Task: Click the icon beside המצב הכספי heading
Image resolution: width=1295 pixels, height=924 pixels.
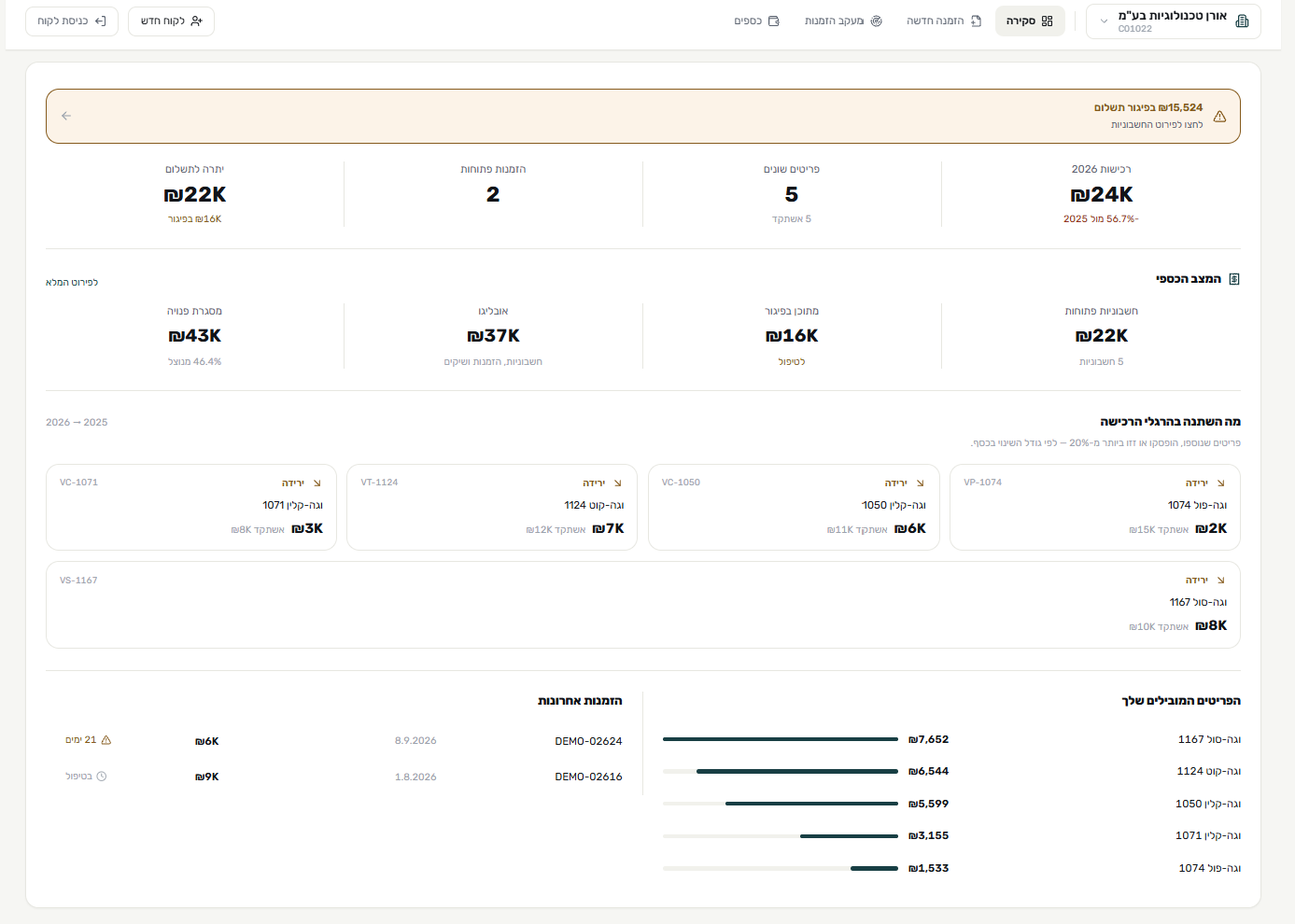Action: [1234, 279]
